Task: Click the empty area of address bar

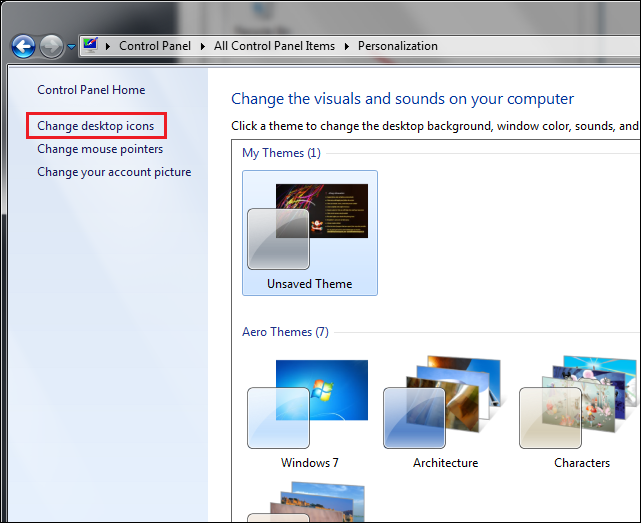Action: pyautogui.click(x=540, y=46)
